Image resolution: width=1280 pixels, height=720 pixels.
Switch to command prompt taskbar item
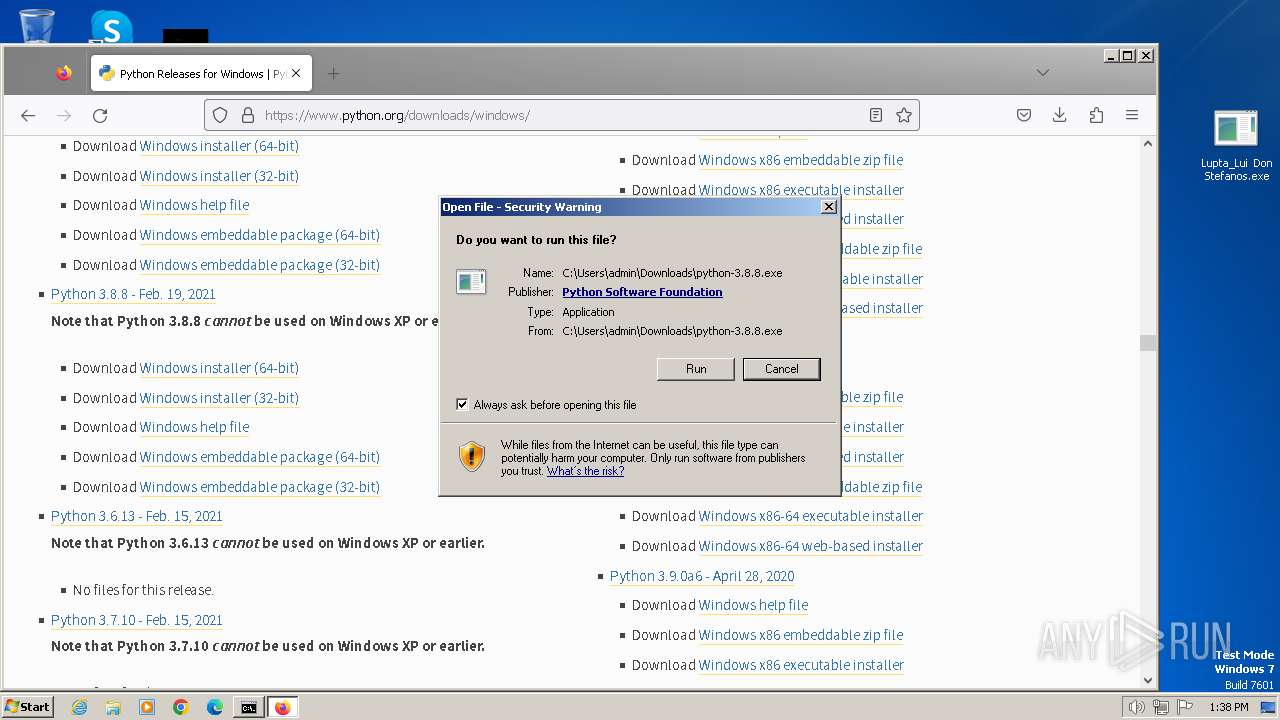(x=248, y=707)
